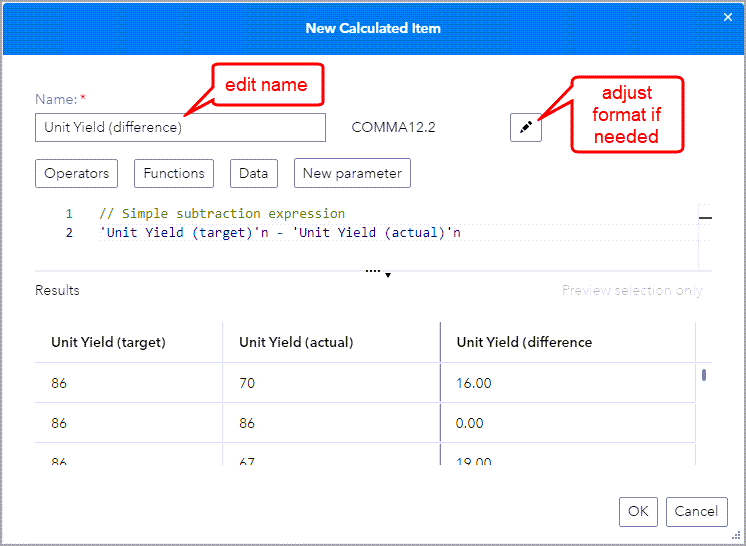The image size is (746, 546).
Task: Click the Name input field
Action: pos(180,127)
